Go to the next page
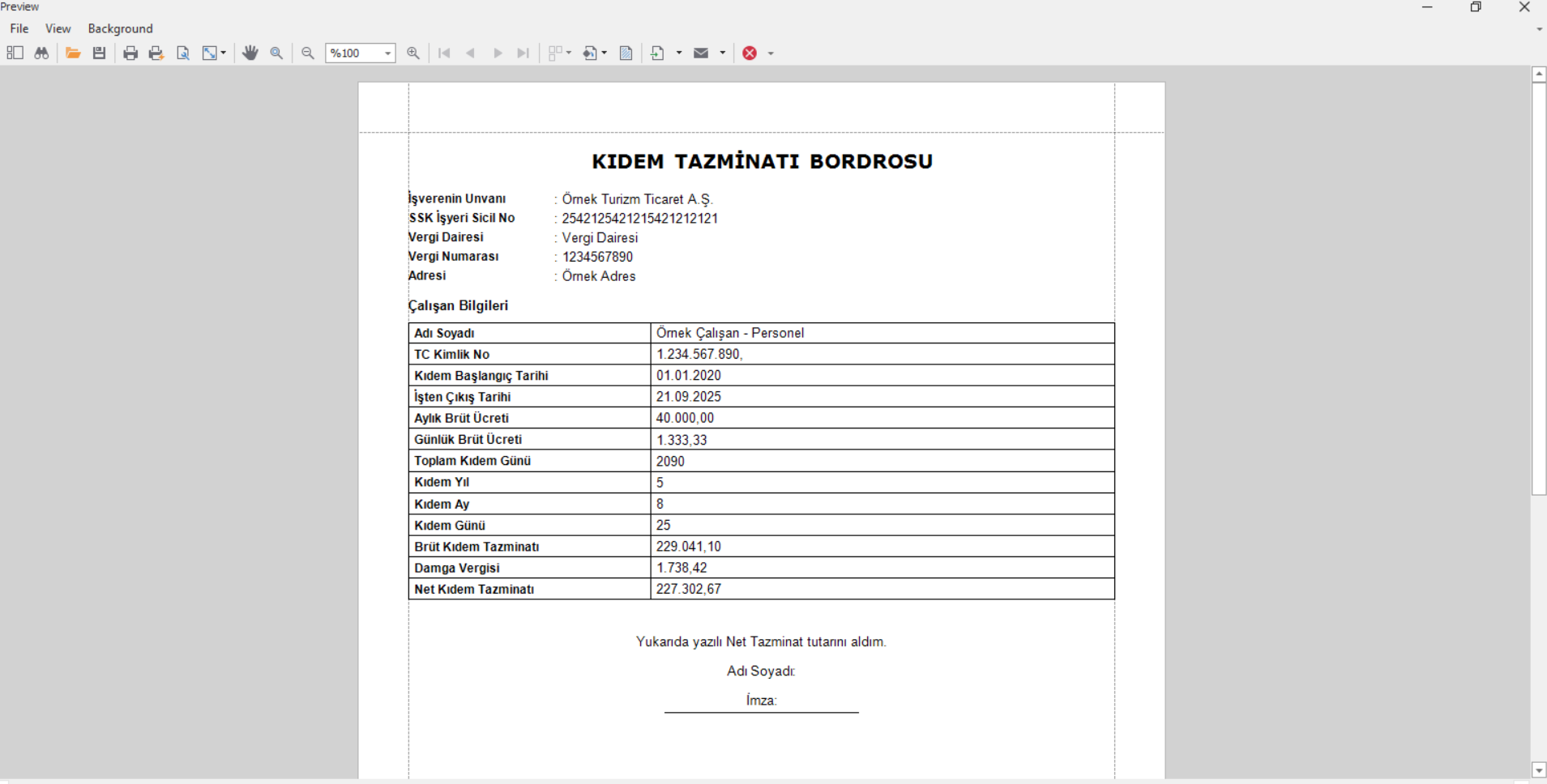 click(x=497, y=53)
